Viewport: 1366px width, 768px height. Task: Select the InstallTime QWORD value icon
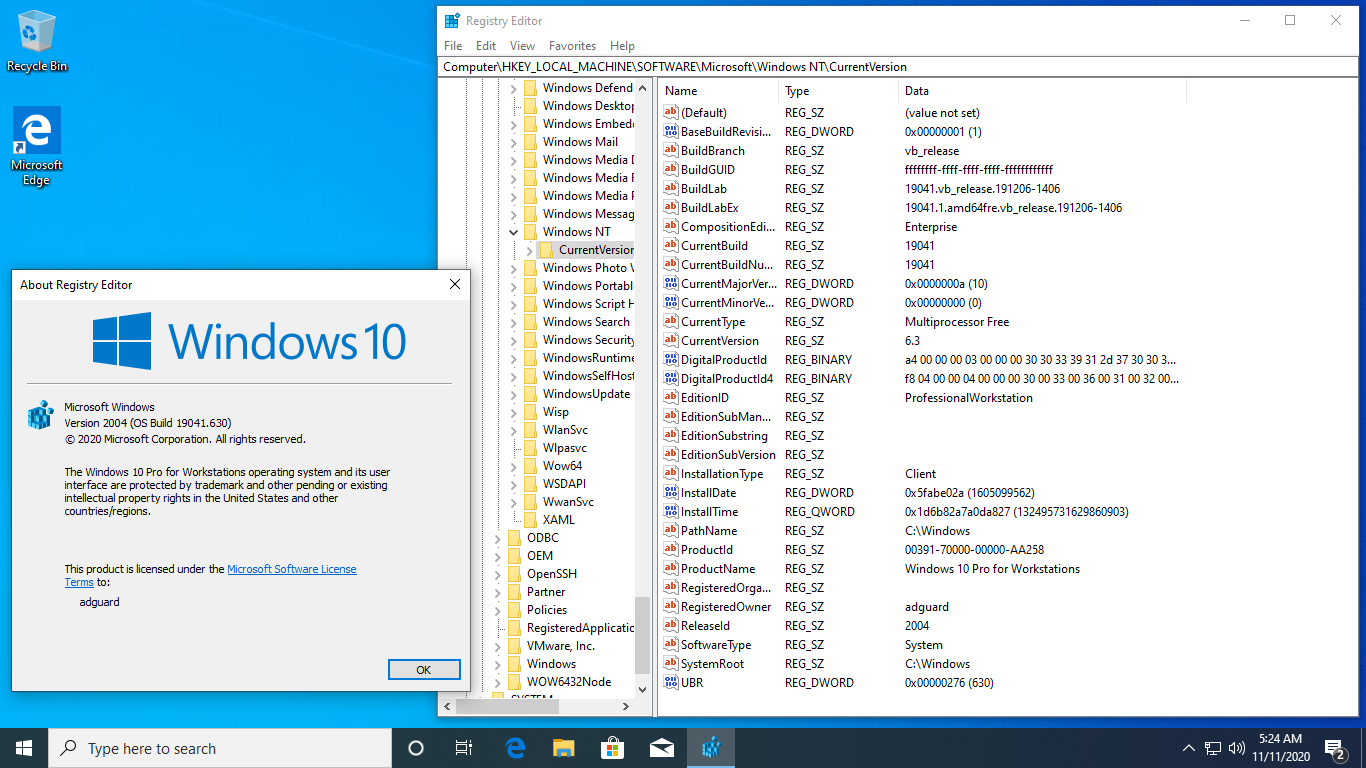click(x=671, y=512)
